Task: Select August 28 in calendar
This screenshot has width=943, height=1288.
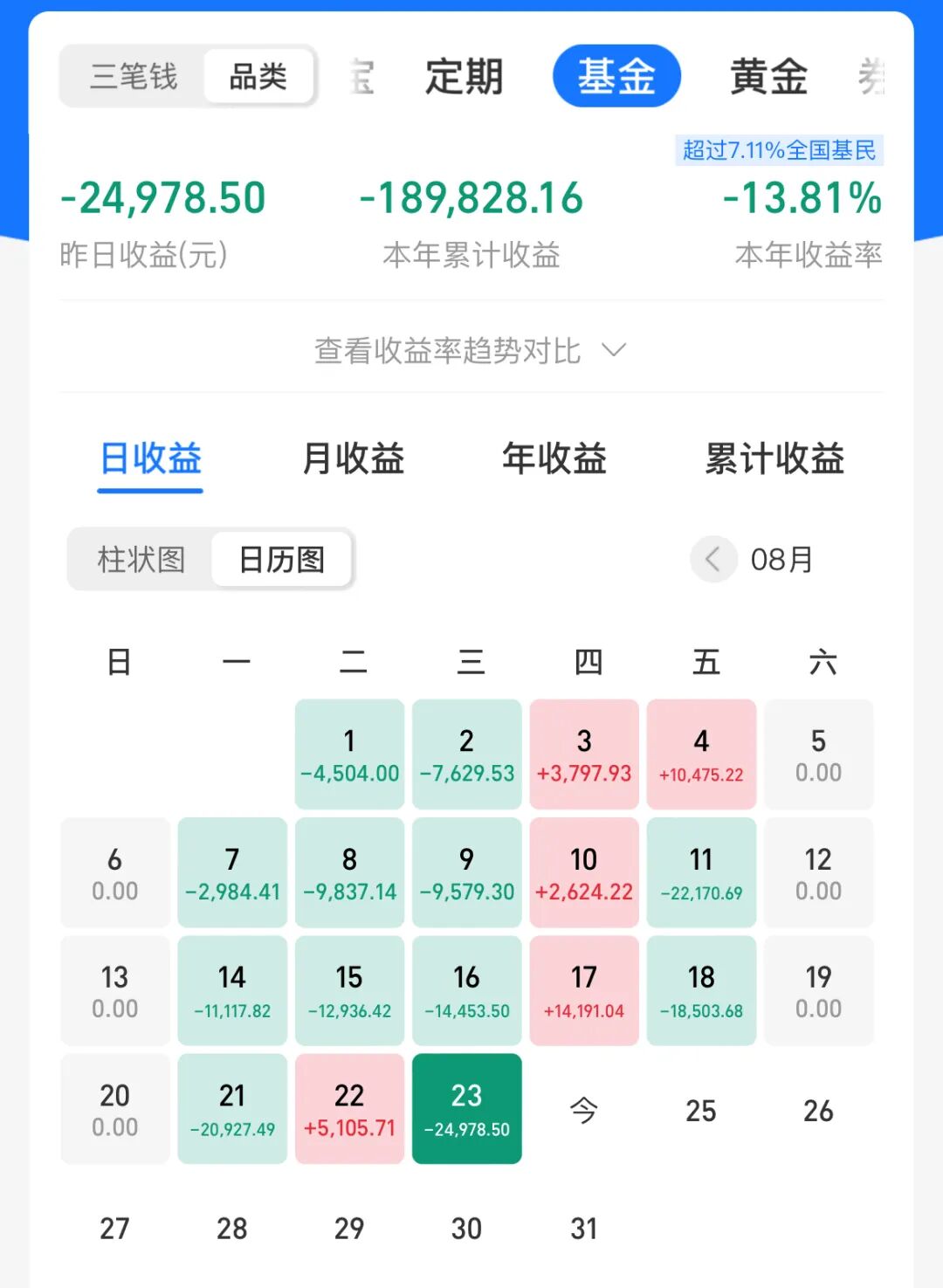Action: (x=232, y=1228)
